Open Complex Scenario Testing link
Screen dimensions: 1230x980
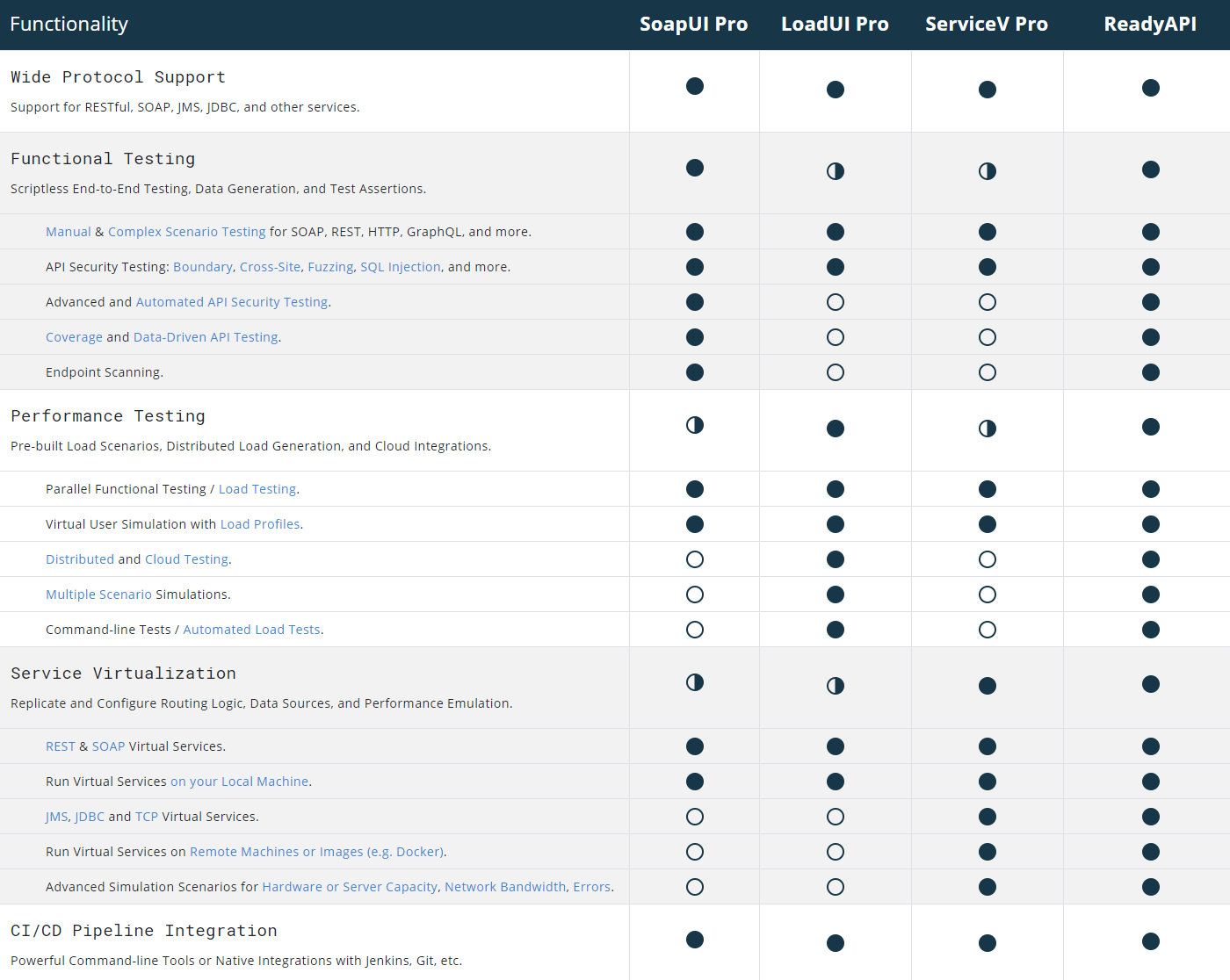[x=186, y=232]
